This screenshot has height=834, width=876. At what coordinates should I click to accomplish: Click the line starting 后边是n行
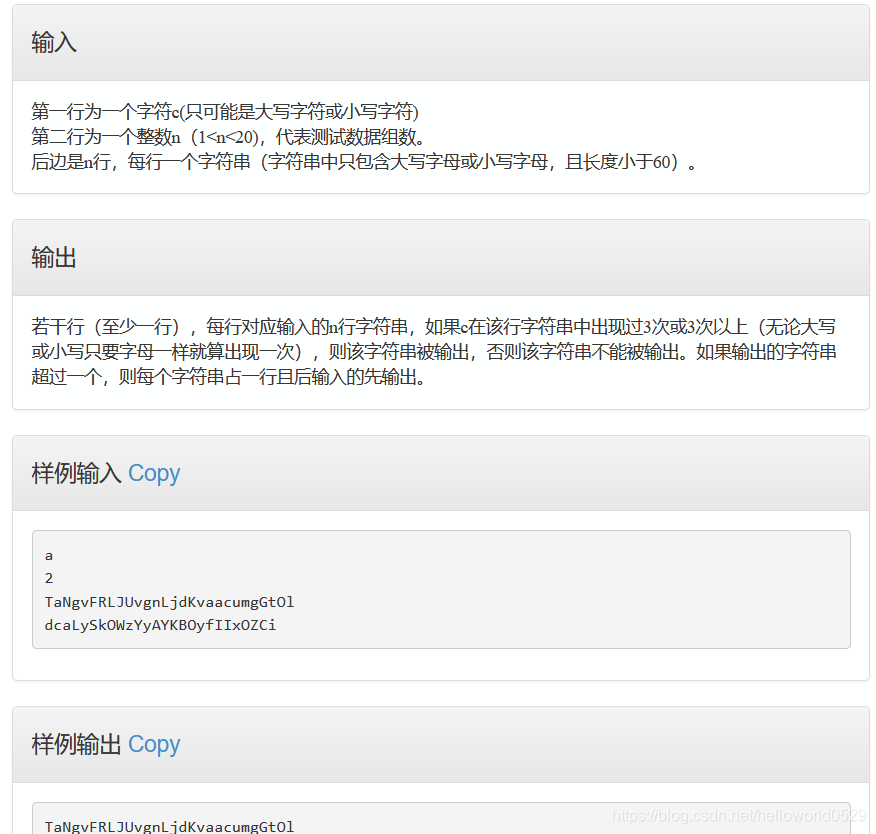pos(364,161)
